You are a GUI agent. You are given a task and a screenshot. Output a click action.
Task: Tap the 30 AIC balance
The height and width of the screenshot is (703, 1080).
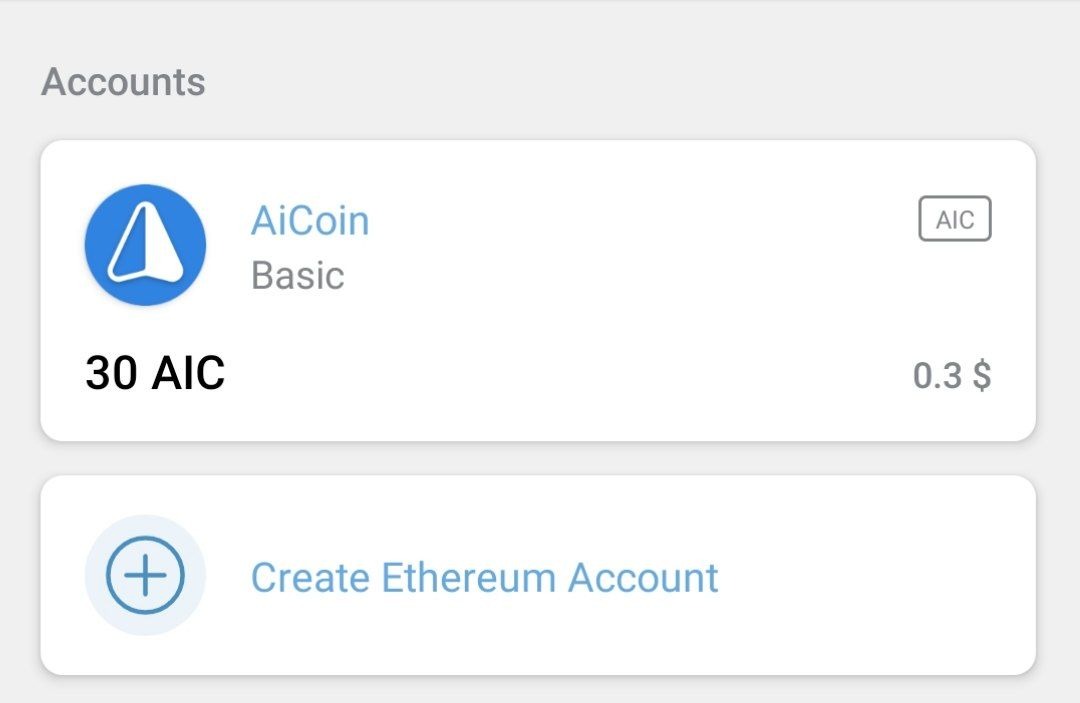click(155, 374)
